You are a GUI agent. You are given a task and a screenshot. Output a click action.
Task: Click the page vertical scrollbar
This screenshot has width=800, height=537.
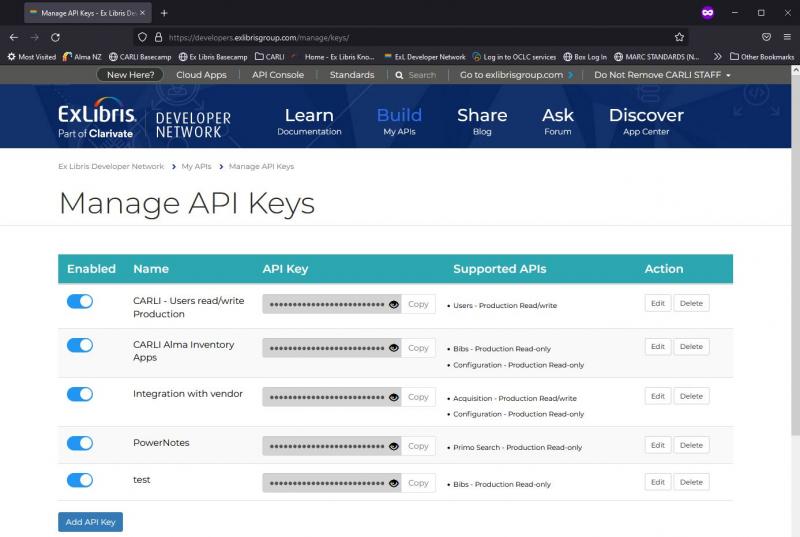click(795, 255)
